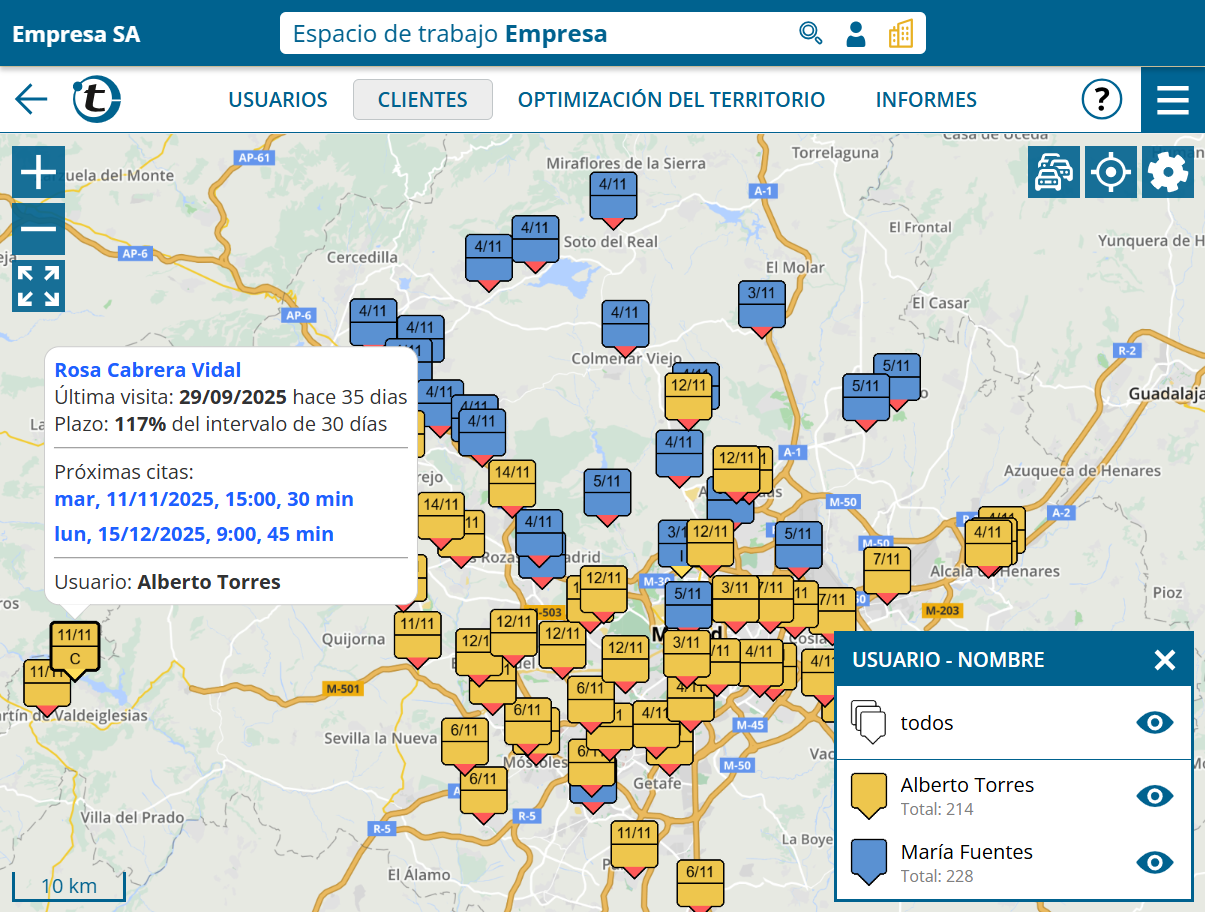Viewport: 1205px width, 912px height.
Task: Center map using the locate target icon
Action: pyautogui.click(x=1111, y=172)
